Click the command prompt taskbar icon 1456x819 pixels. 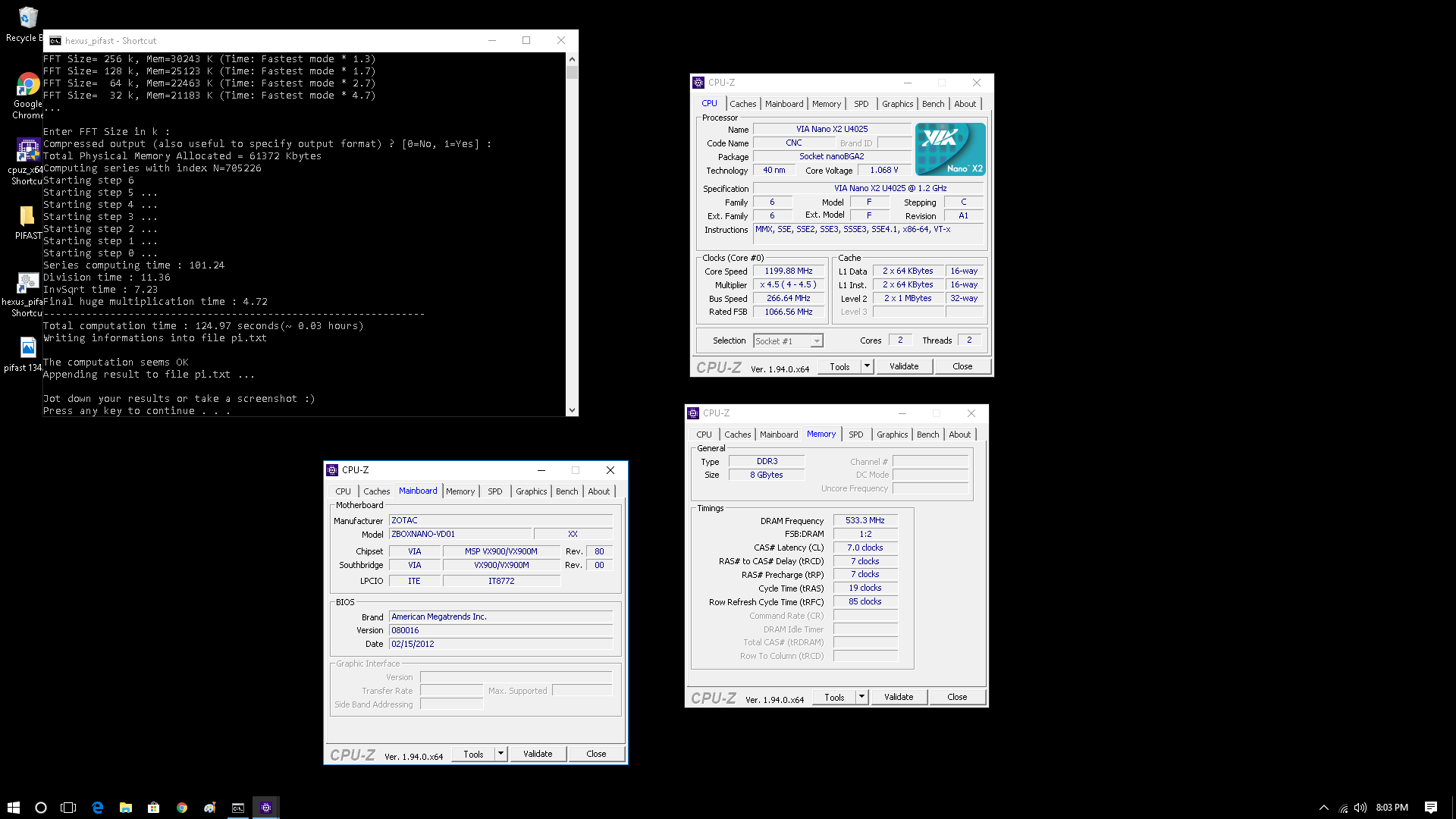[238, 808]
